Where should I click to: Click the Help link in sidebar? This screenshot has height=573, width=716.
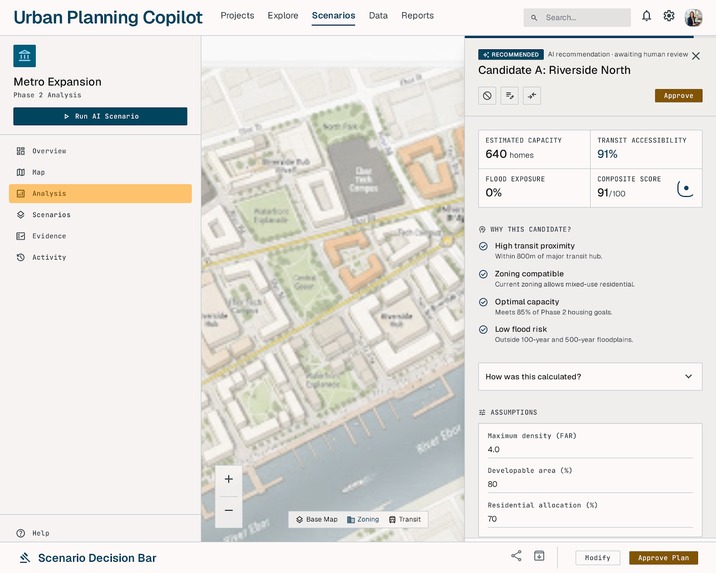[41, 533]
